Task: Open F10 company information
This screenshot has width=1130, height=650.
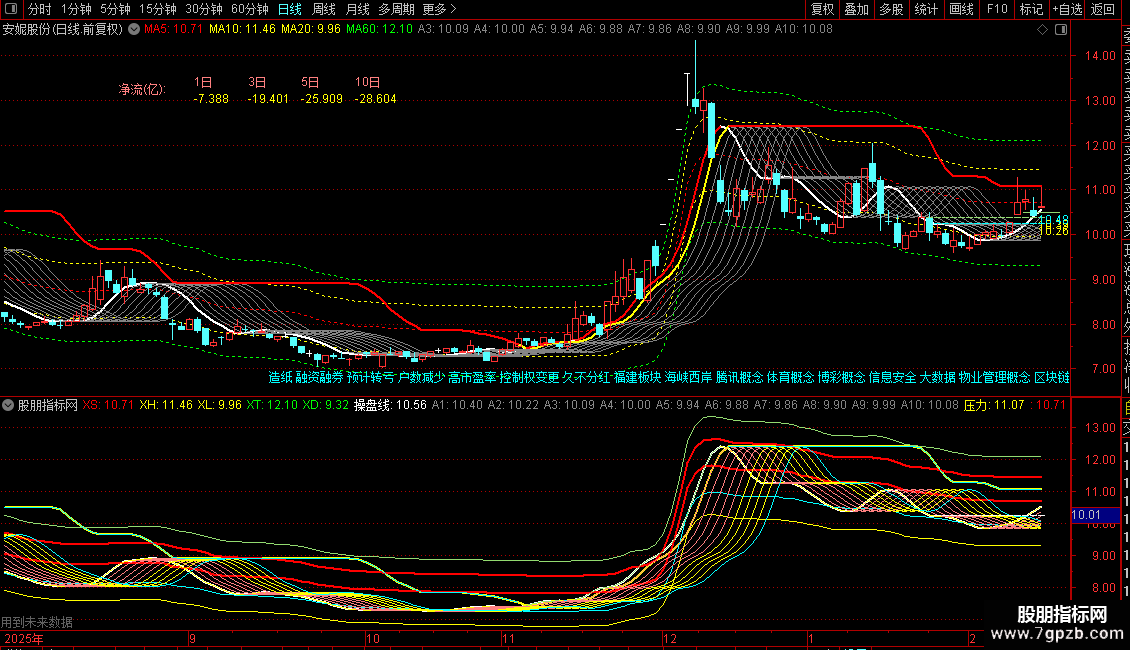Action: click(997, 9)
